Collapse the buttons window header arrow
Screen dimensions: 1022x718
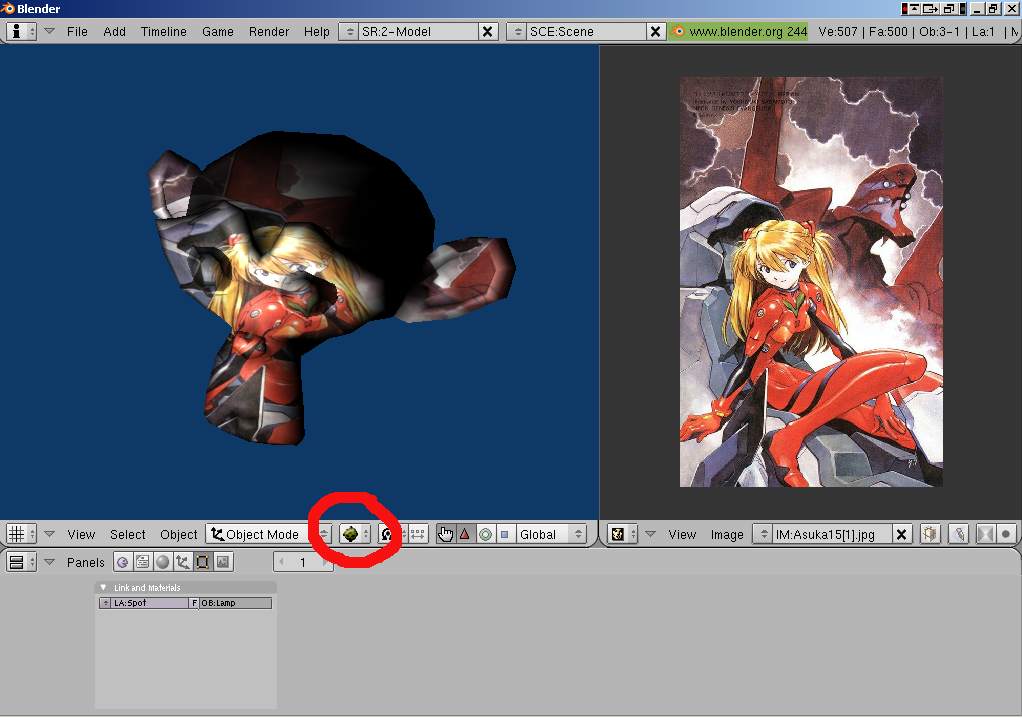click(50, 561)
